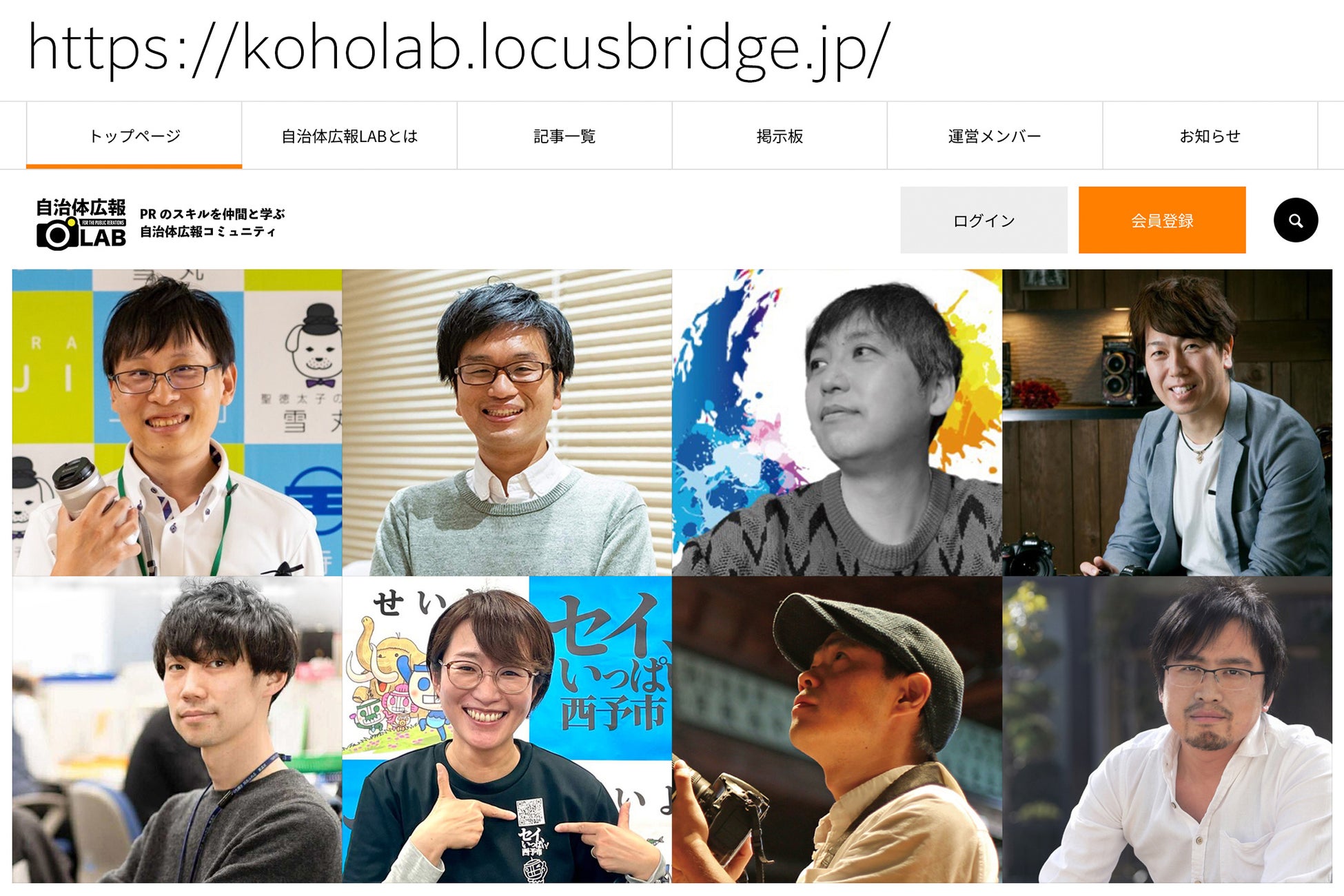
Task: Open photo of bearded man in white shirt
Action: (1167, 730)
